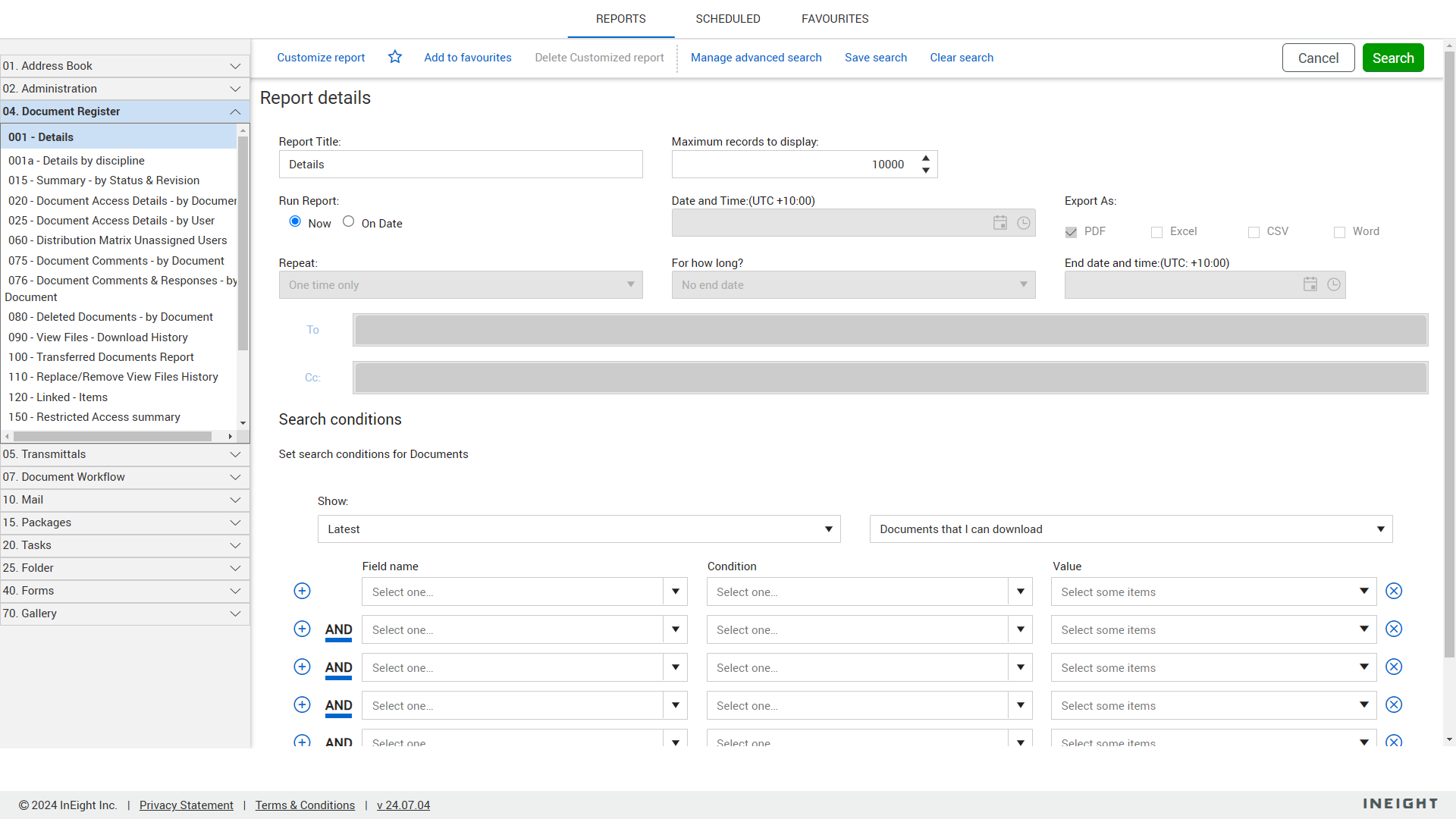Remove the first search condition row
Image resolution: width=1456 pixels, height=819 pixels.
coord(1393,591)
